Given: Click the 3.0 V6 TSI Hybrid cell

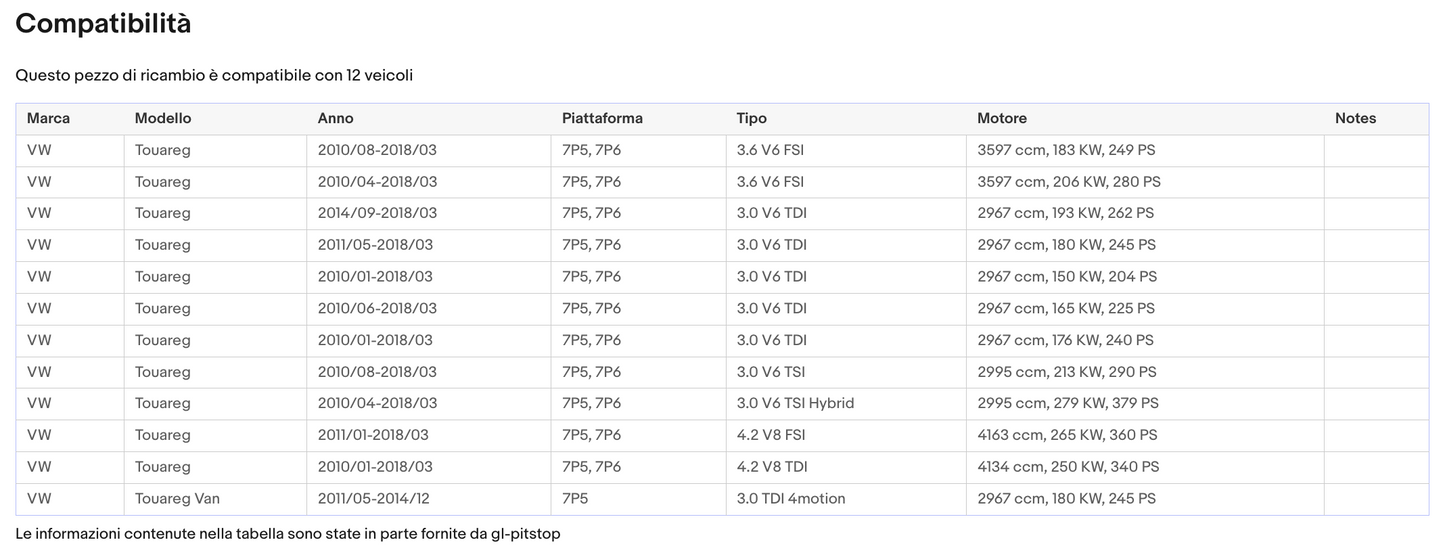Looking at the screenshot, I should [795, 404].
